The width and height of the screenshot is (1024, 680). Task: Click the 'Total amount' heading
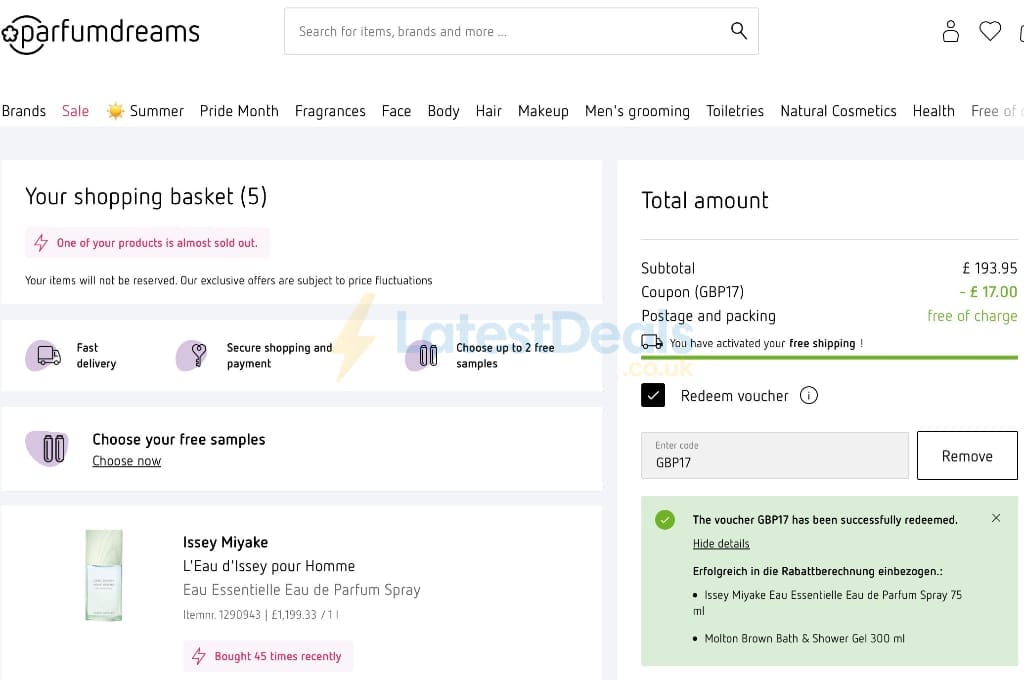coord(705,201)
